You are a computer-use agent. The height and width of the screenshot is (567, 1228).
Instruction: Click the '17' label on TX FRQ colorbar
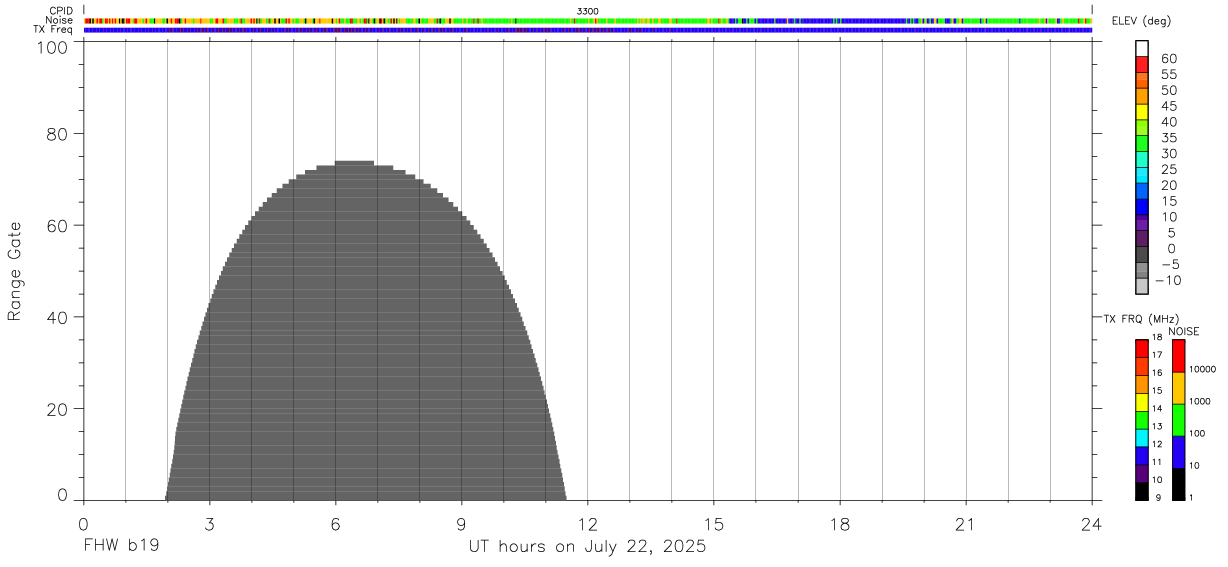tap(1156, 355)
